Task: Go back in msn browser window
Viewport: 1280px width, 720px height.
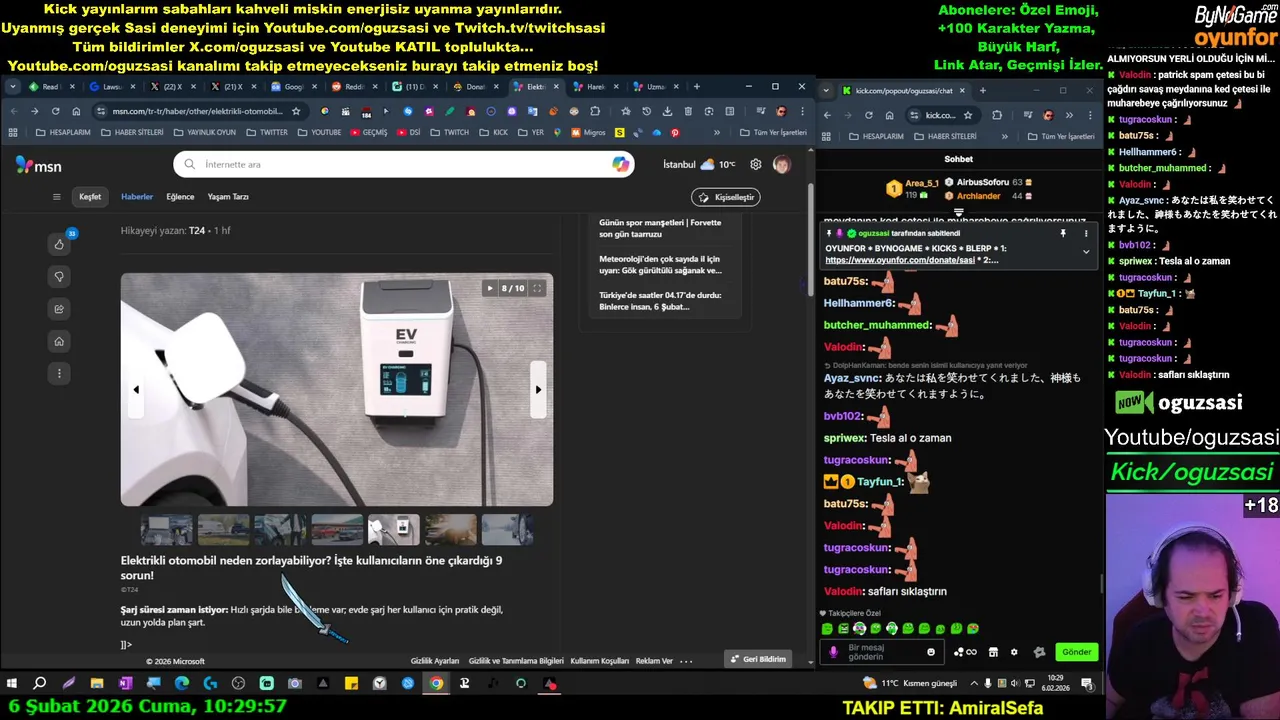Action: tap(13, 111)
